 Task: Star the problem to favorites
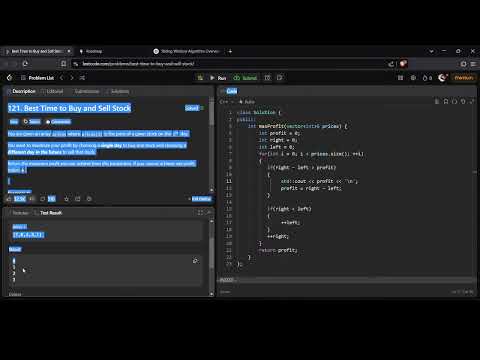66,199
